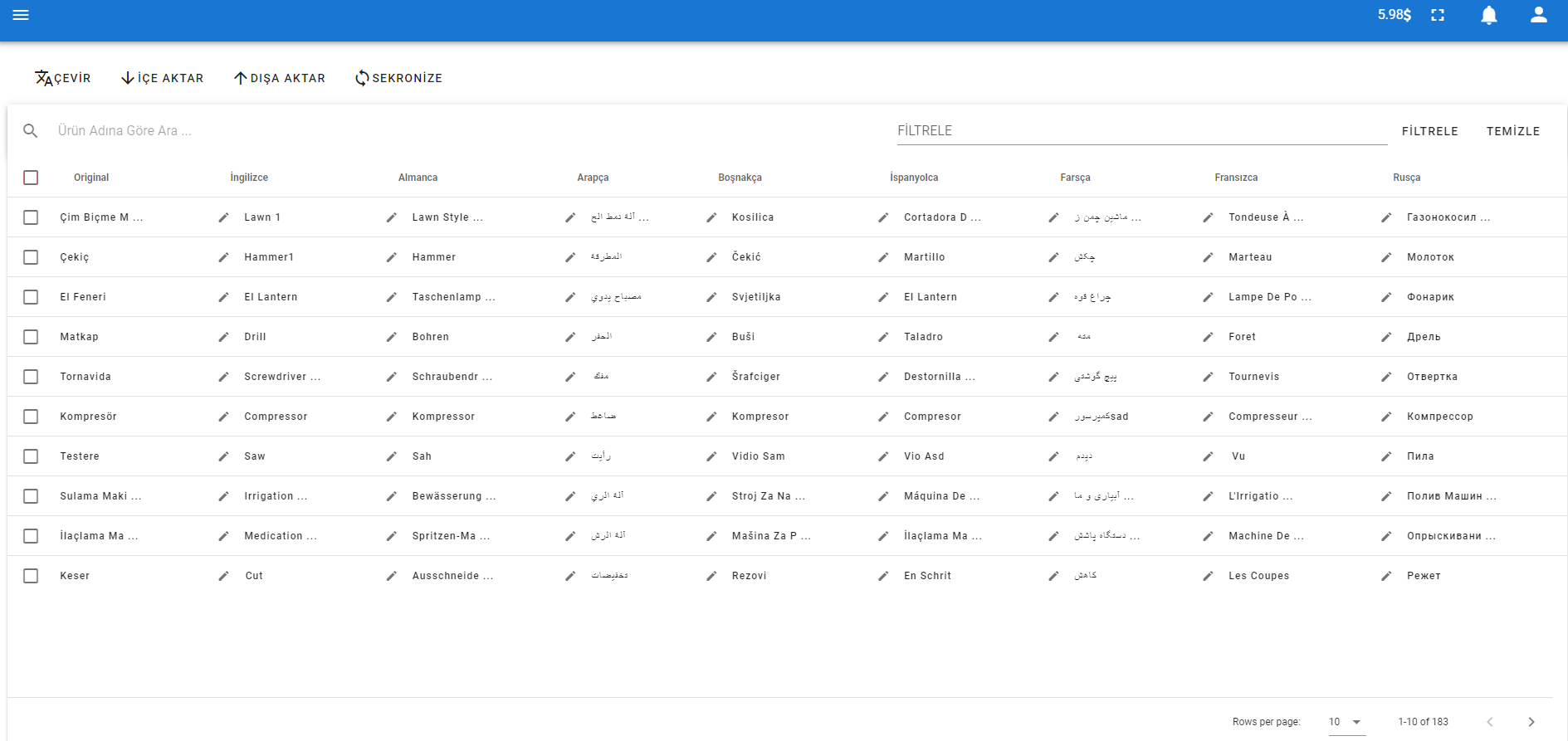The width and height of the screenshot is (1568, 741).
Task: Edit Russian translation pencil for Режет
Action: click(1386, 576)
